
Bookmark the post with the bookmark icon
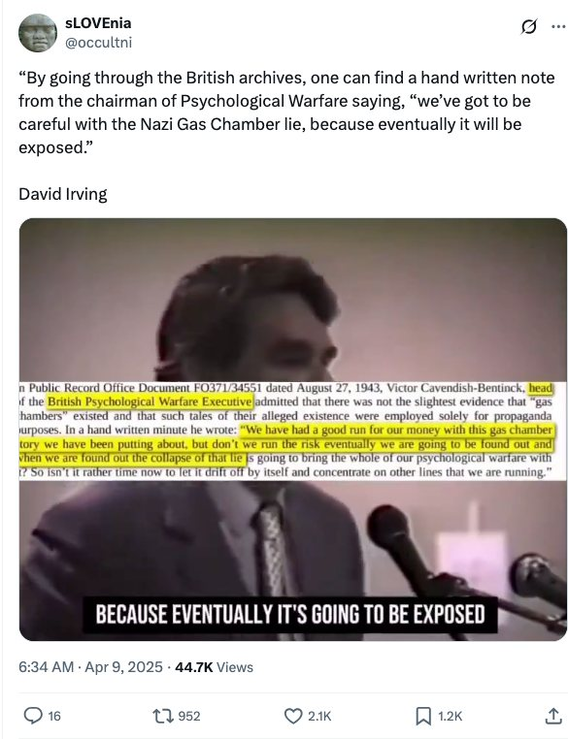pyautogui.click(x=423, y=716)
